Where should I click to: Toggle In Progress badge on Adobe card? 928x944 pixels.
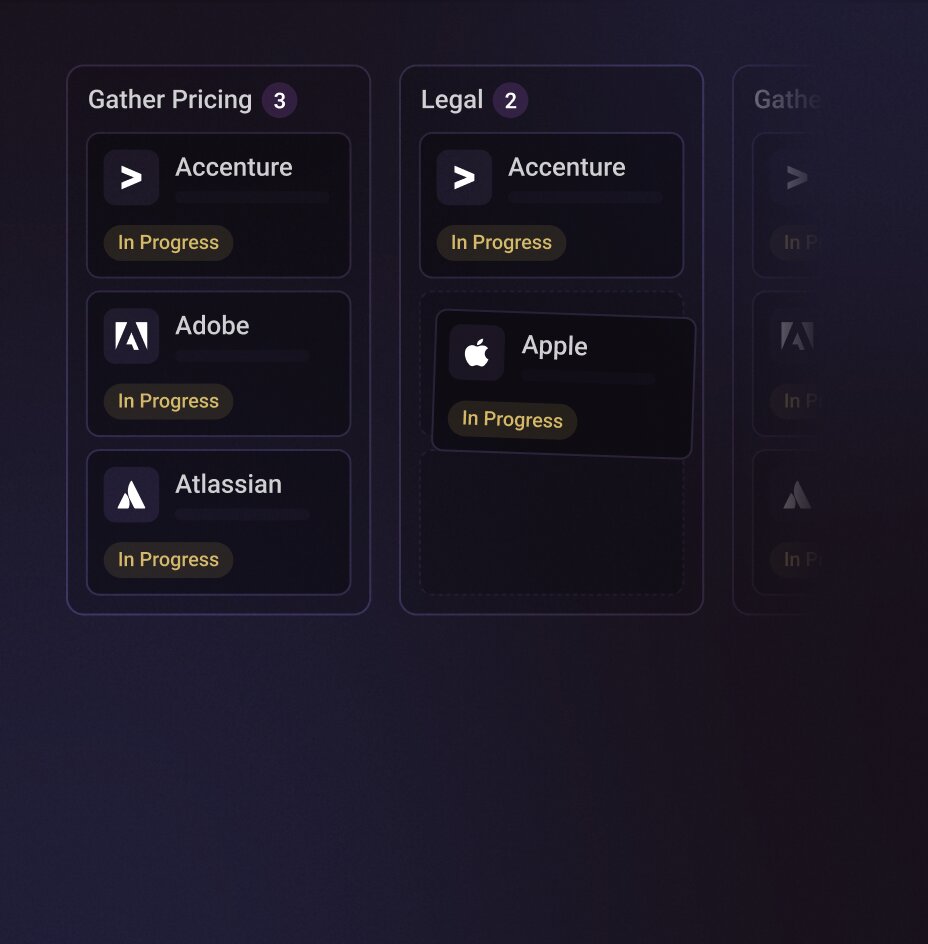[x=168, y=401]
